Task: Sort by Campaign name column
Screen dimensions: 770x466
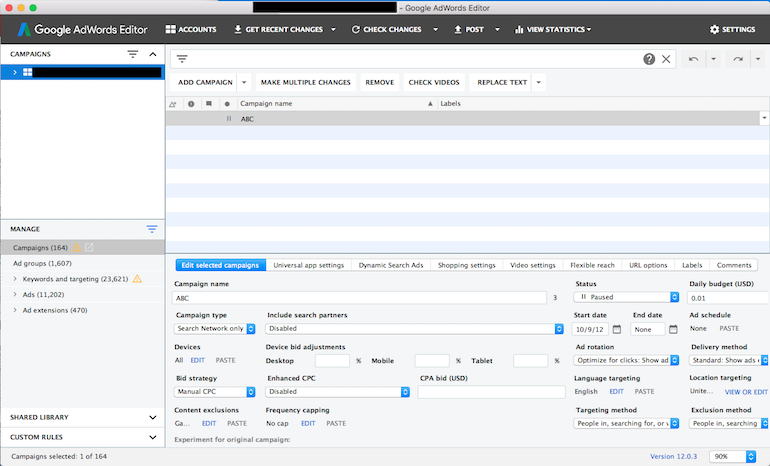Action: (x=337, y=104)
